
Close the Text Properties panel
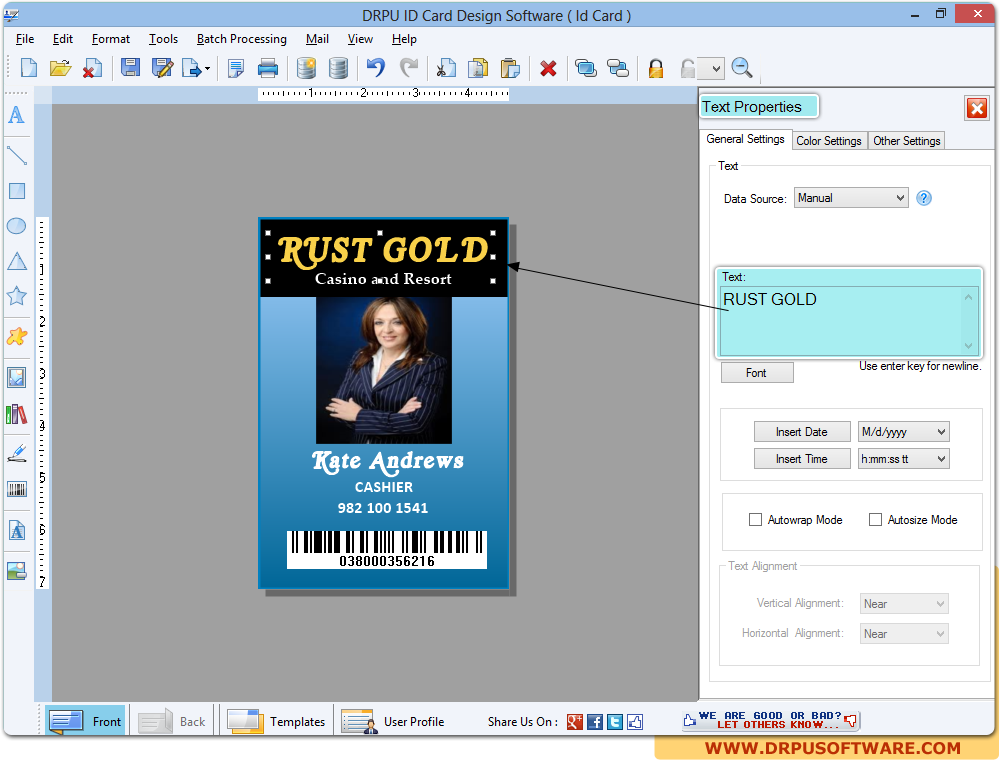(x=976, y=108)
